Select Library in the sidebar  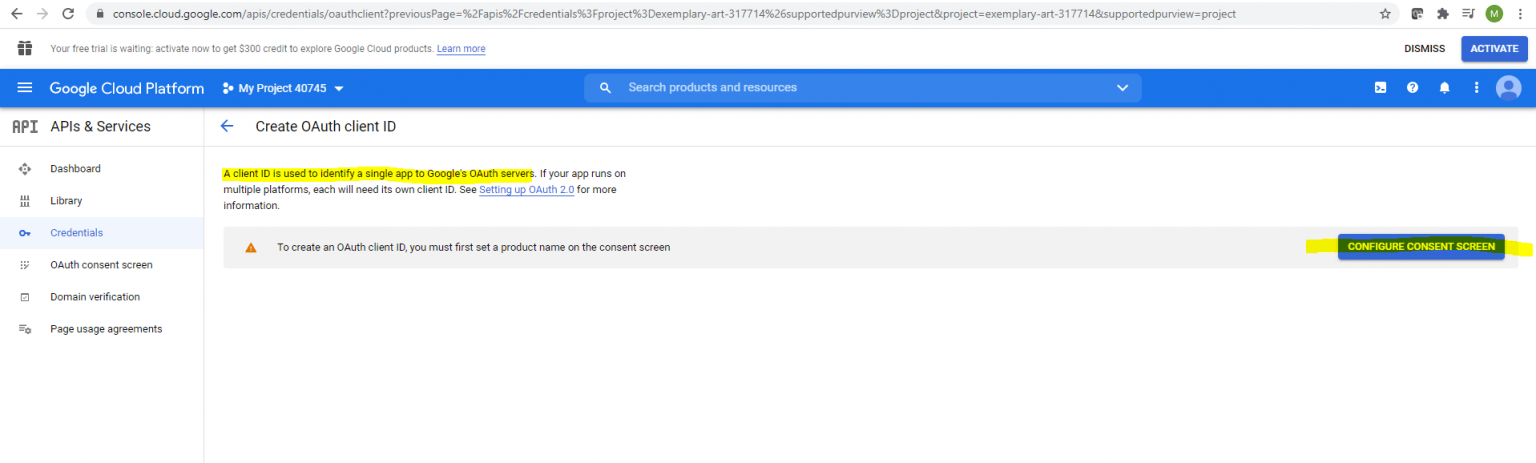pos(66,201)
